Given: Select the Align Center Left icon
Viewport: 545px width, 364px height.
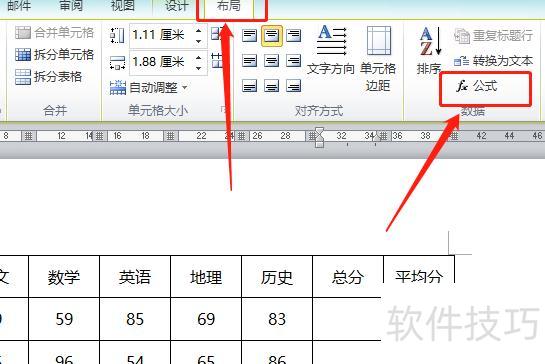Looking at the screenshot, I should click(250, 60).
